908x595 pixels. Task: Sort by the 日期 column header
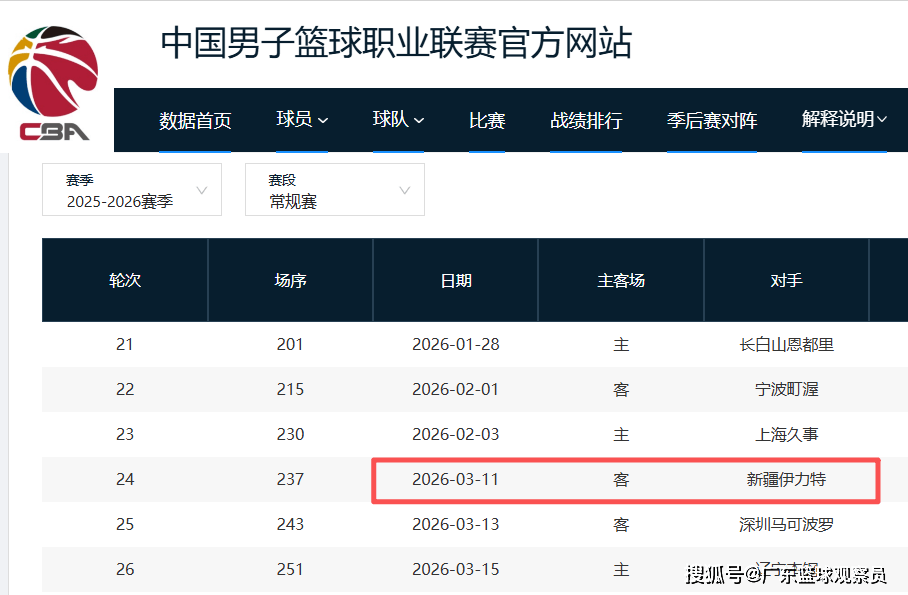[x=456, y=280]
